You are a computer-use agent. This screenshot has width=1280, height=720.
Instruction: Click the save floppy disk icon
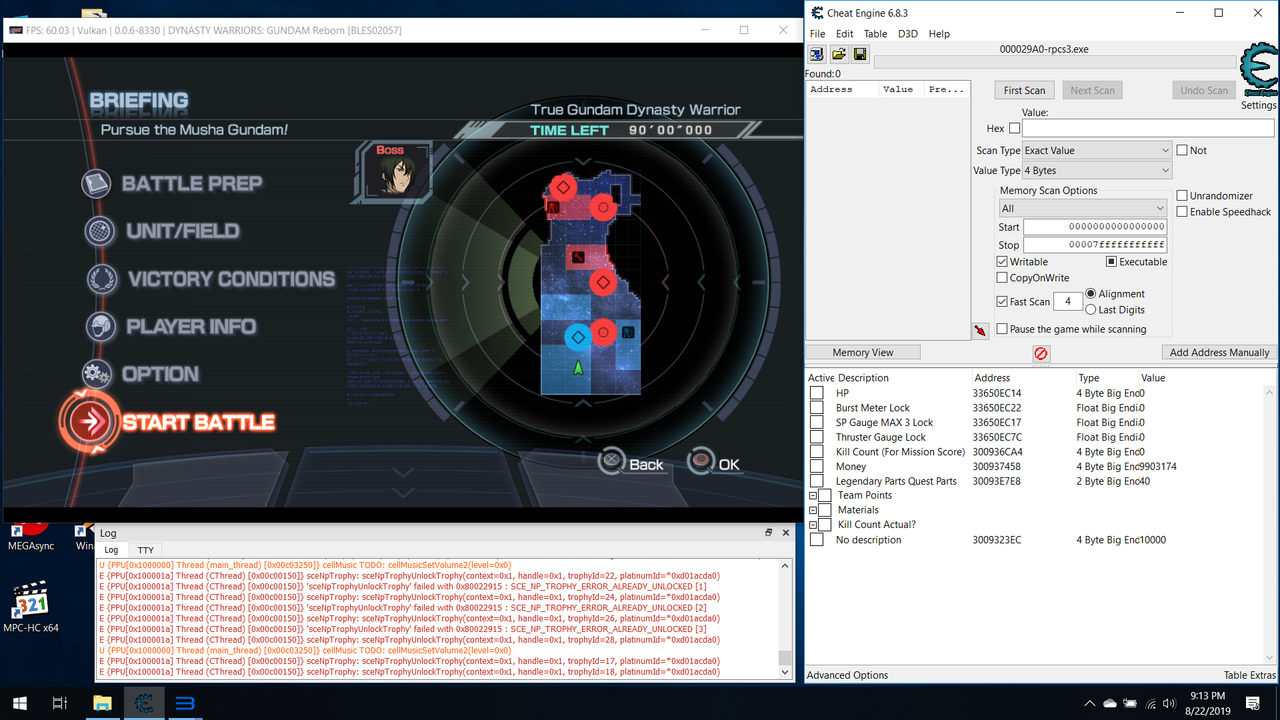(860, 54)
